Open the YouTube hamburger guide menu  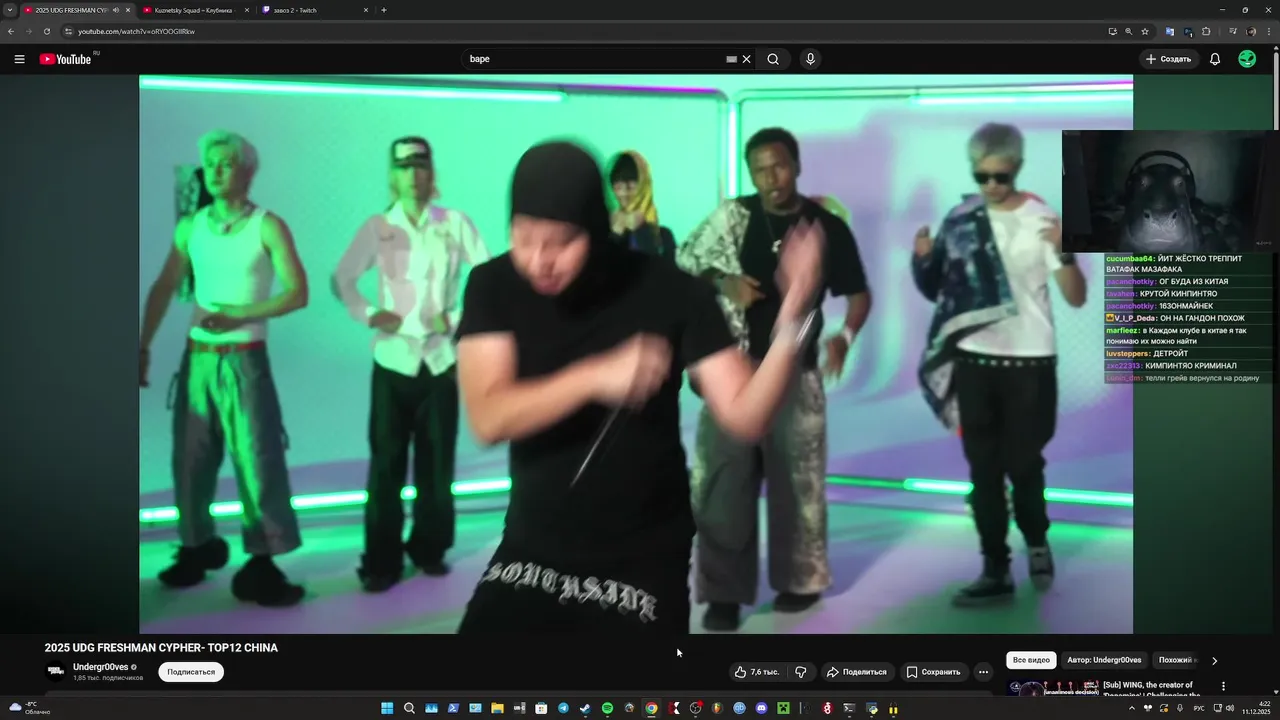click(19, 59)
